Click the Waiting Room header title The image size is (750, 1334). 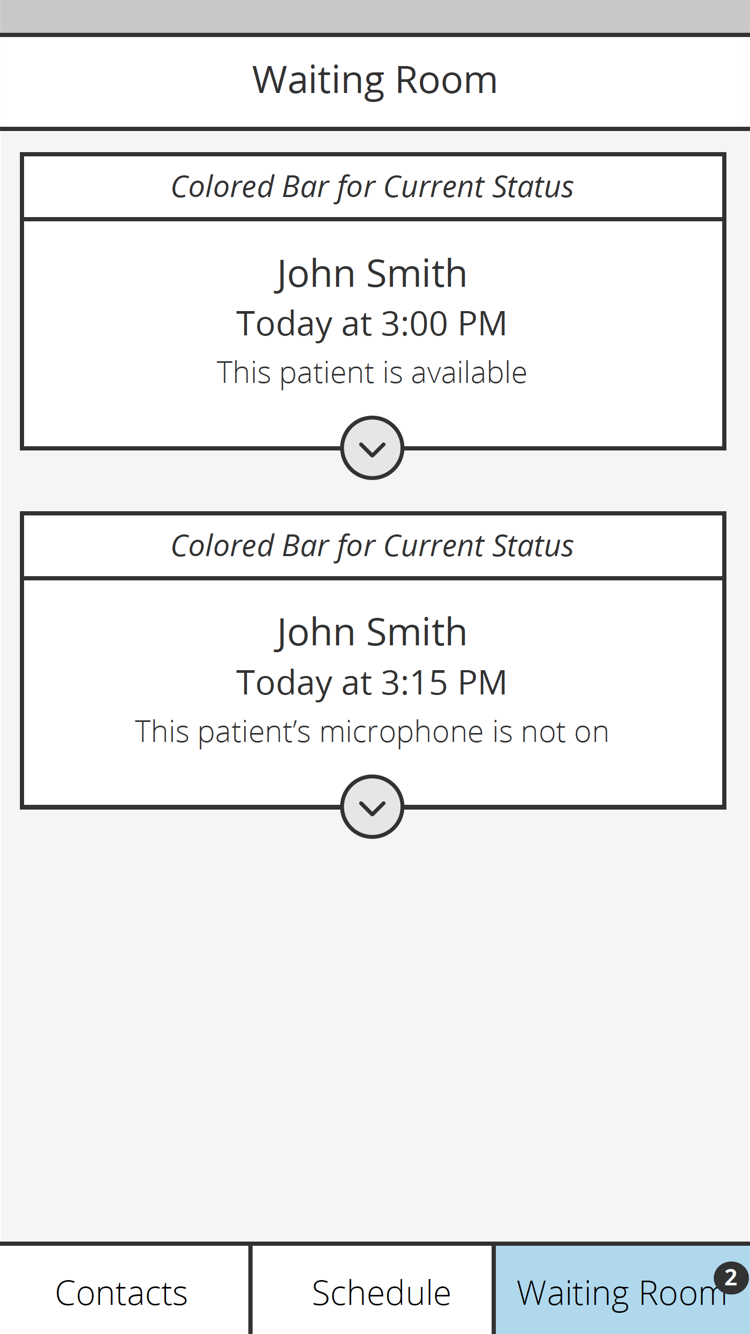pos(374,80)
